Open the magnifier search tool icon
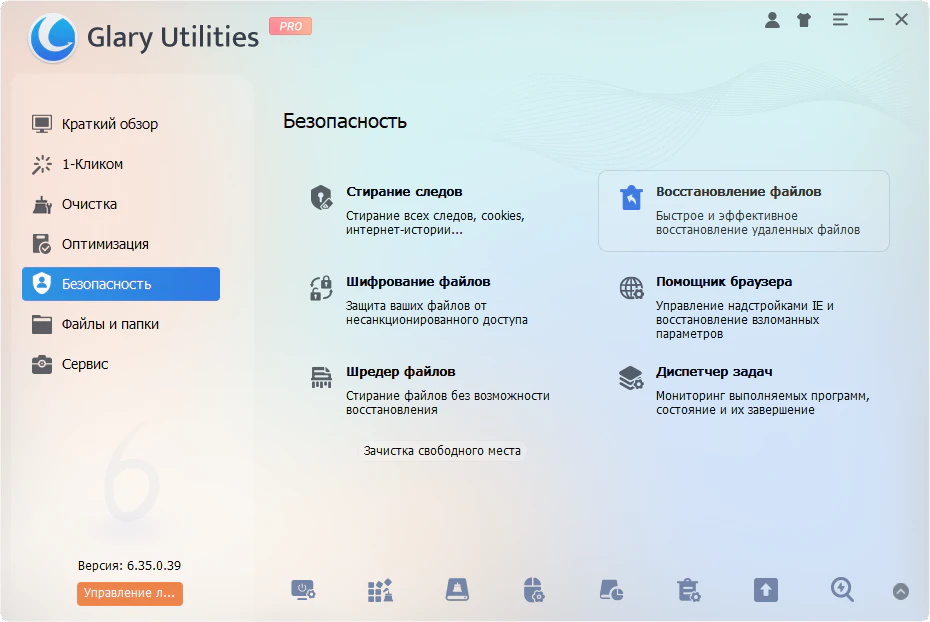The height and width of the screenshot is (622, 930). pos(841,590)
